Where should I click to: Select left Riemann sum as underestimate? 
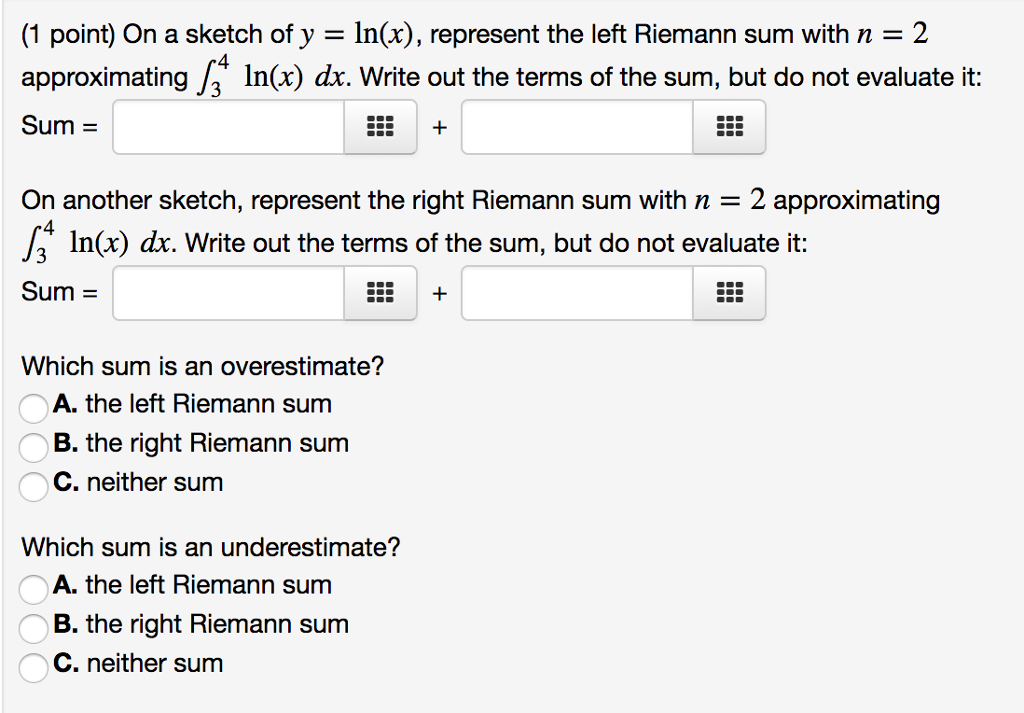tap(33, 590)
